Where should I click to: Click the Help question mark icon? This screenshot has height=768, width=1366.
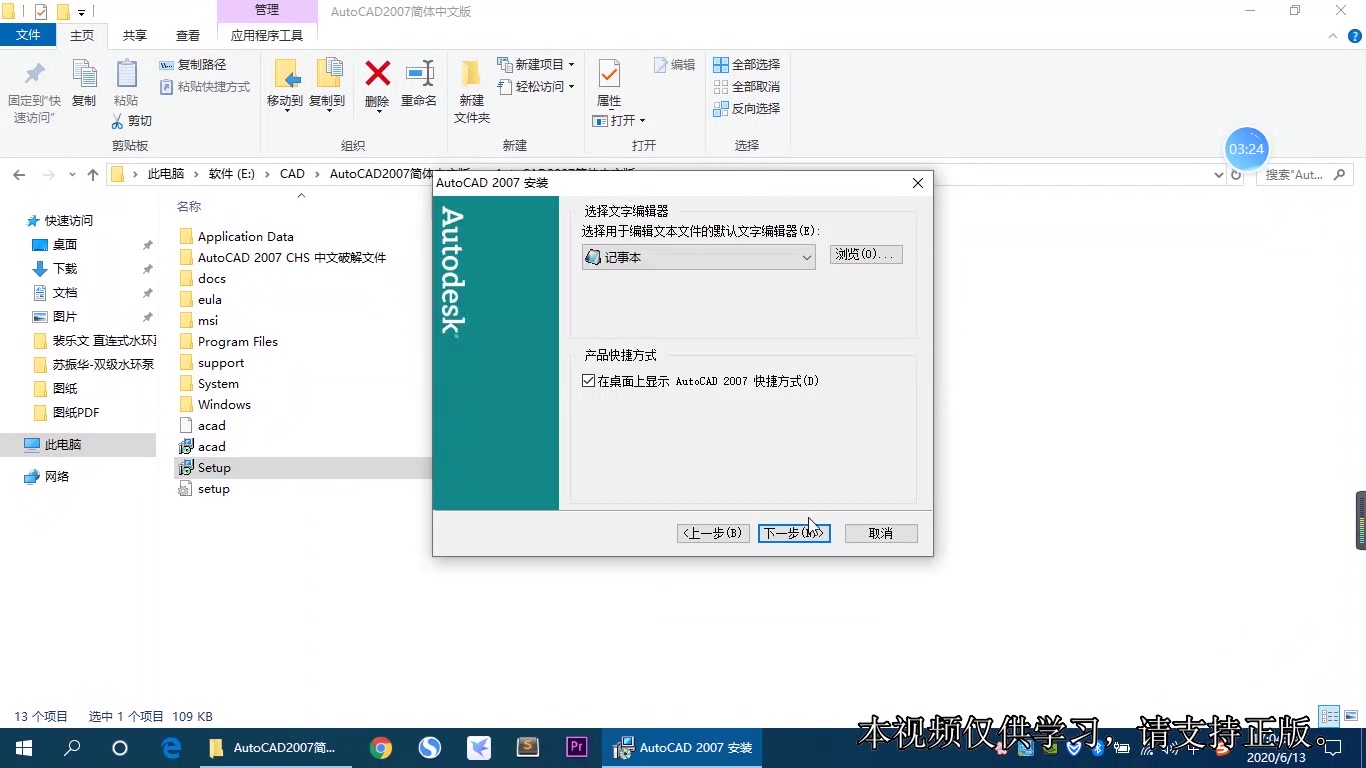click(x=1355, y=36)
